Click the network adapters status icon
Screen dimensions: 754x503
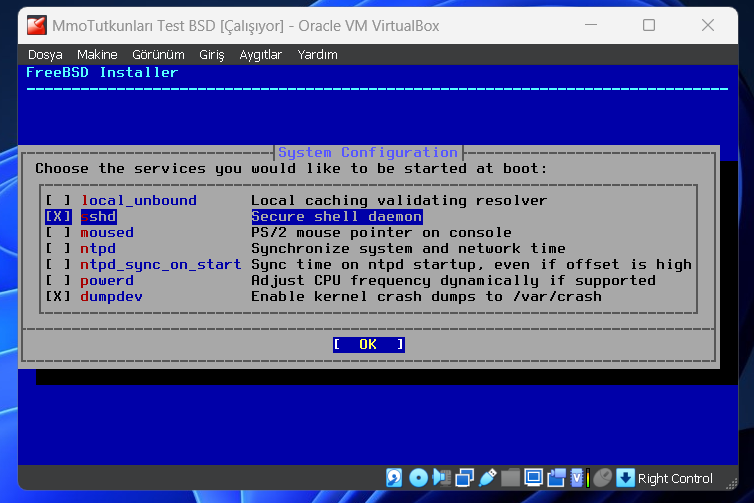point(465,478)
